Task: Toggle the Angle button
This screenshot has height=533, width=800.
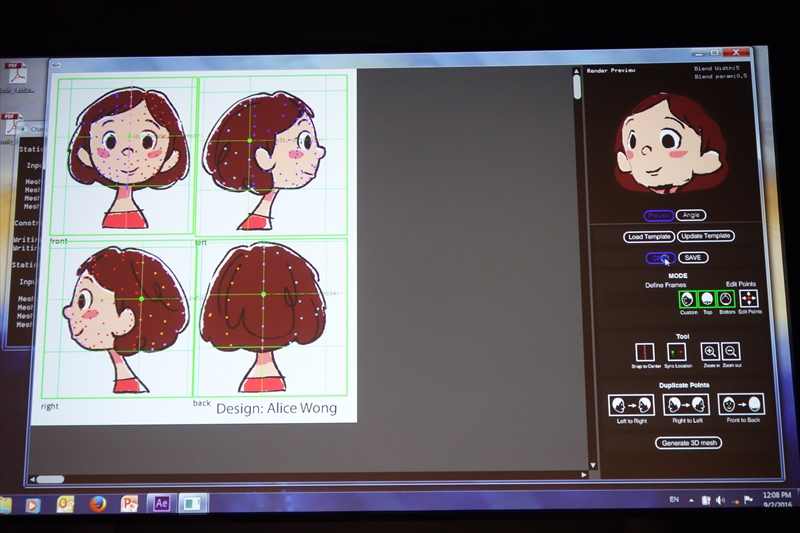Action: (691, 215)
